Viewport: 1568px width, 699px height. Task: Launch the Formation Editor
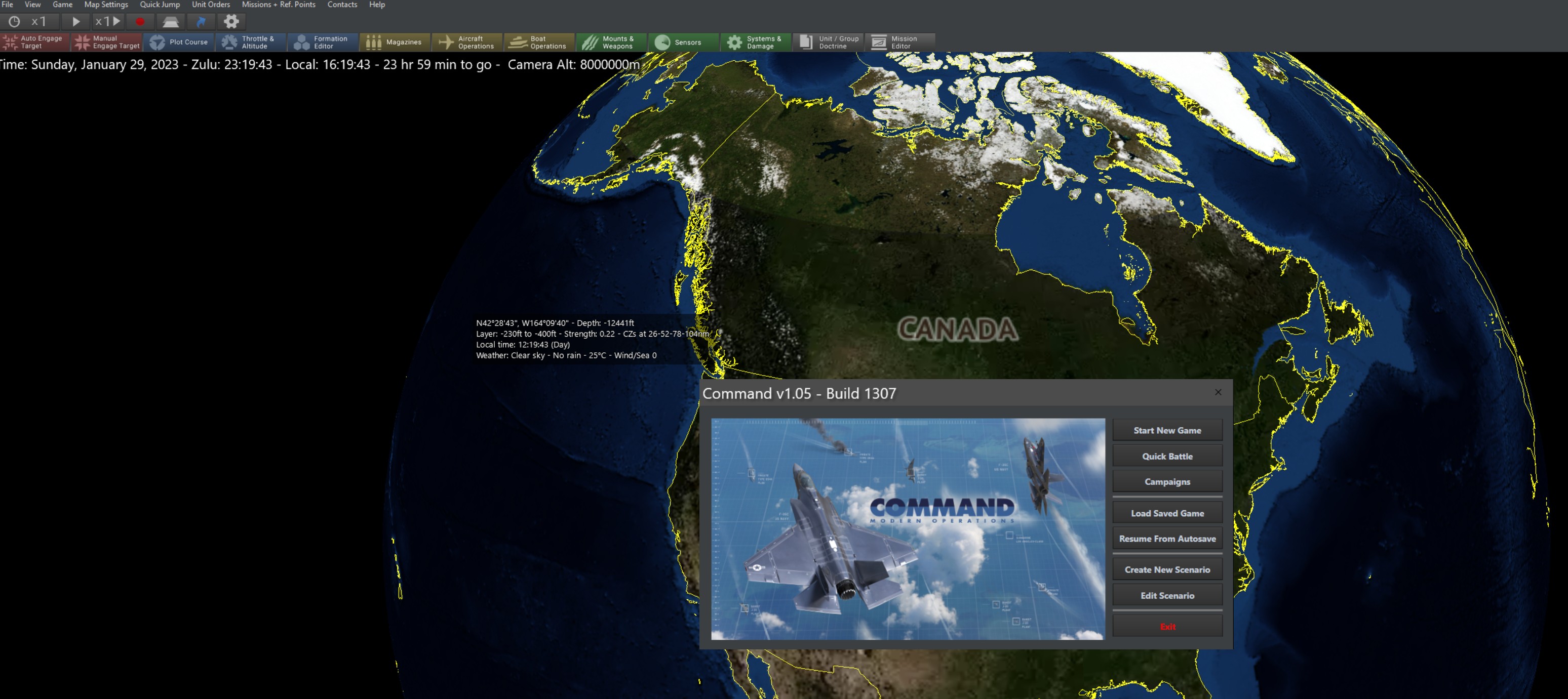point(323,42)
